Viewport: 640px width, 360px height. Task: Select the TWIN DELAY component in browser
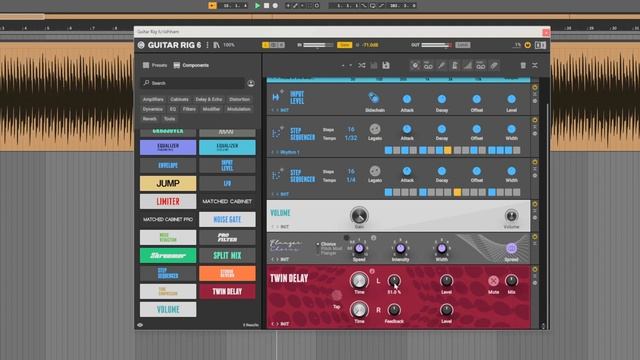(227, 291)
